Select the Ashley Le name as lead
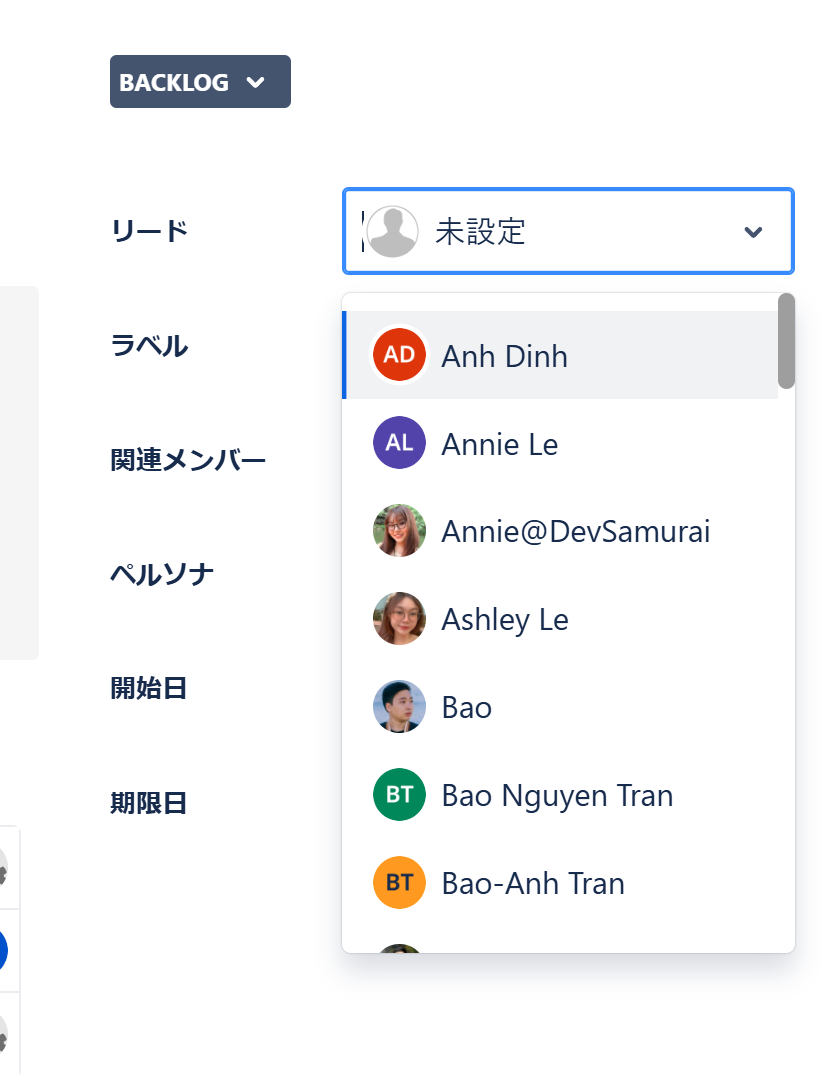Viewport: 839px width, 1075px height. point(504,620)
